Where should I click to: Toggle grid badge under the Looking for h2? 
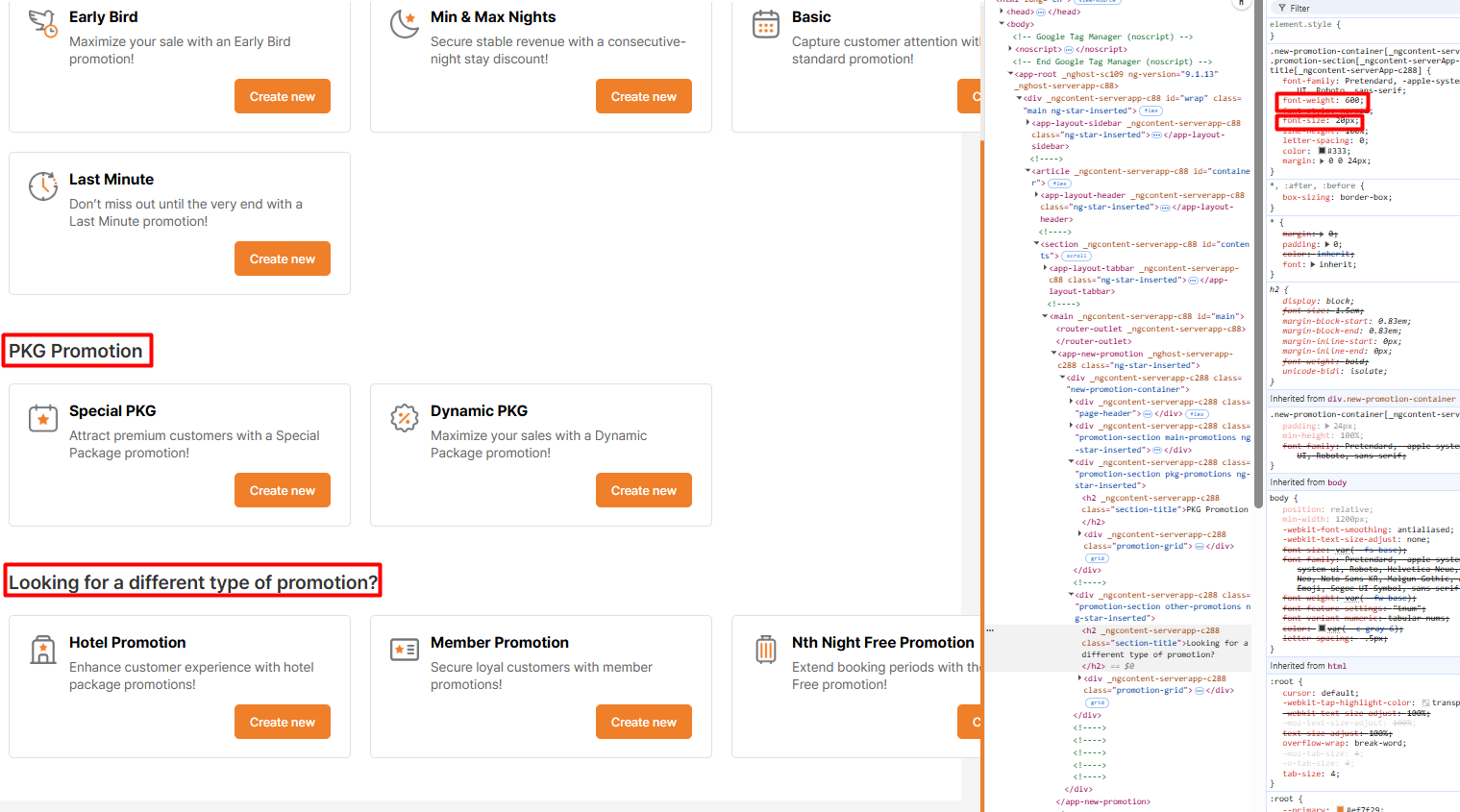[x=1097, y=702]
